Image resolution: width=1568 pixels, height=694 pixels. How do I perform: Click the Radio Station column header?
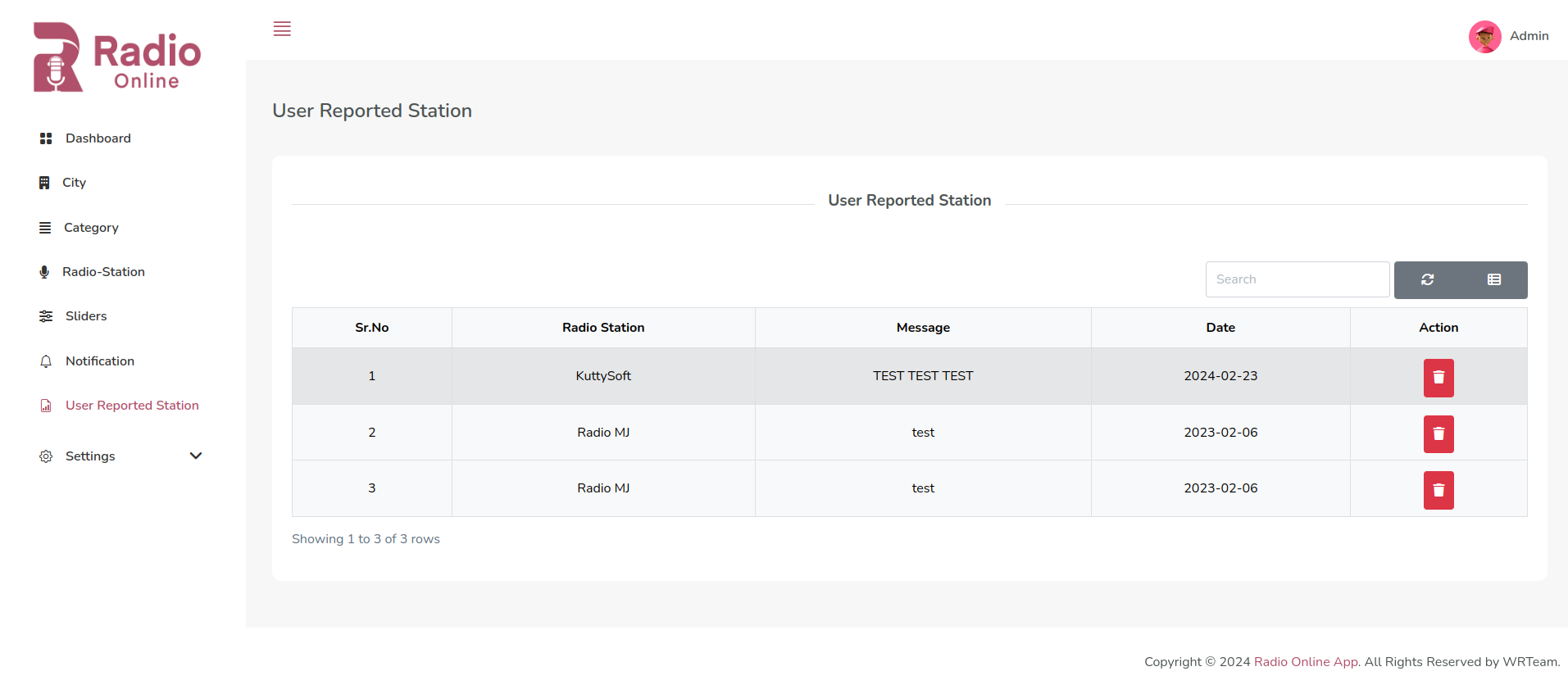pyautogui.click(x=603, y=328)
